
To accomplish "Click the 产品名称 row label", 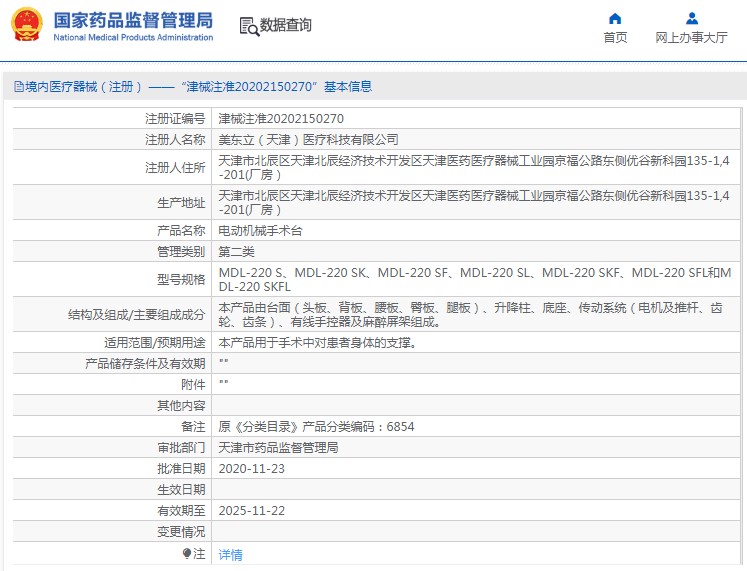I will pos(181,230).
